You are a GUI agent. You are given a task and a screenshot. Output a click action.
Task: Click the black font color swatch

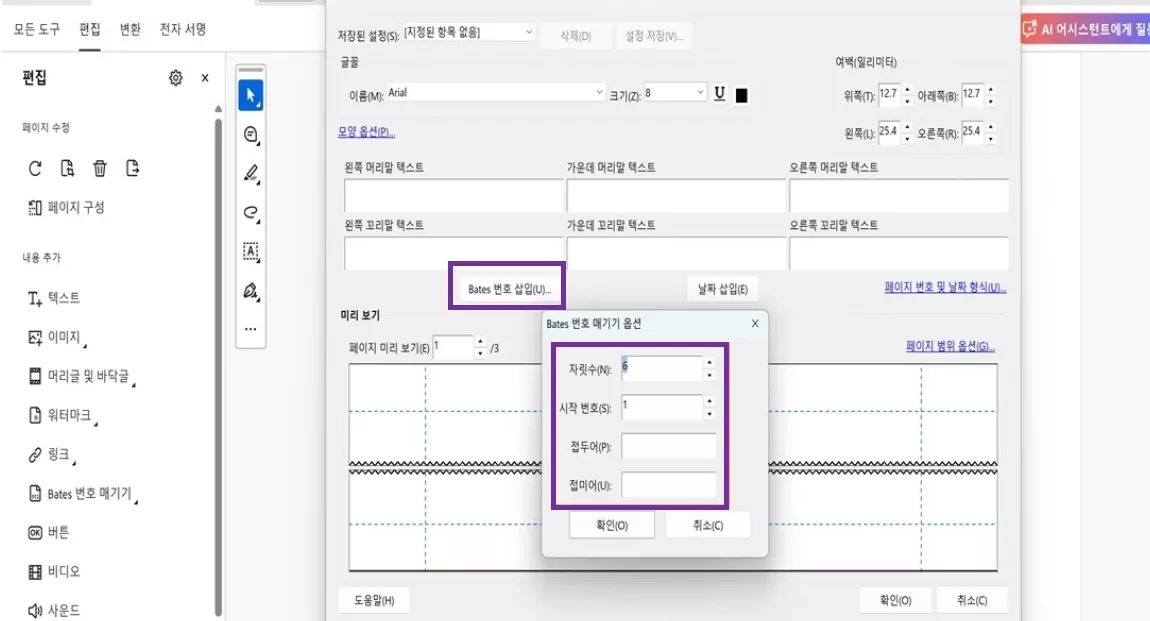pyautogui.click(x=741, y=92)
